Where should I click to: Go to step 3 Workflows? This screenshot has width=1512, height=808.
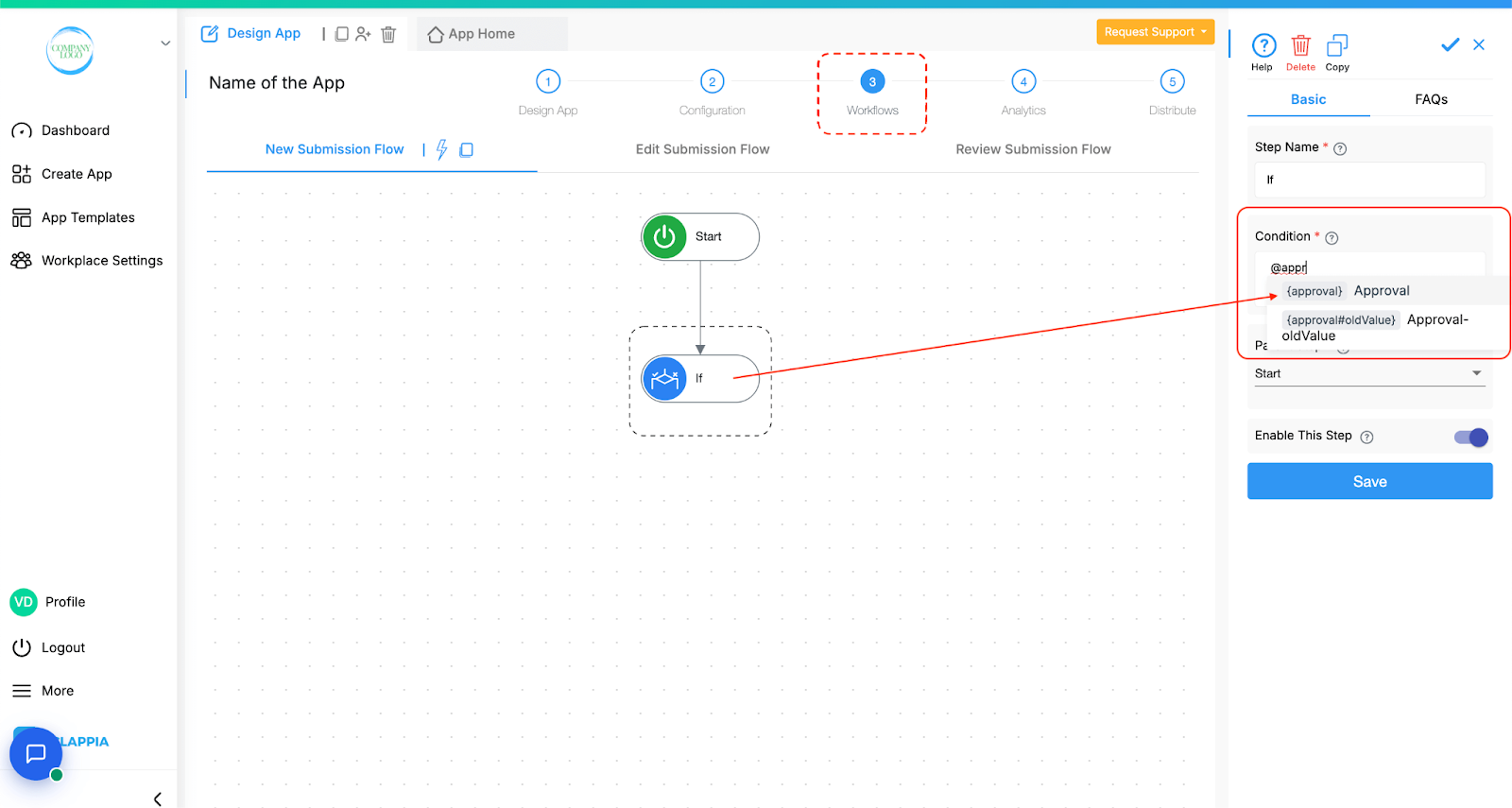(x=872, y=93)
